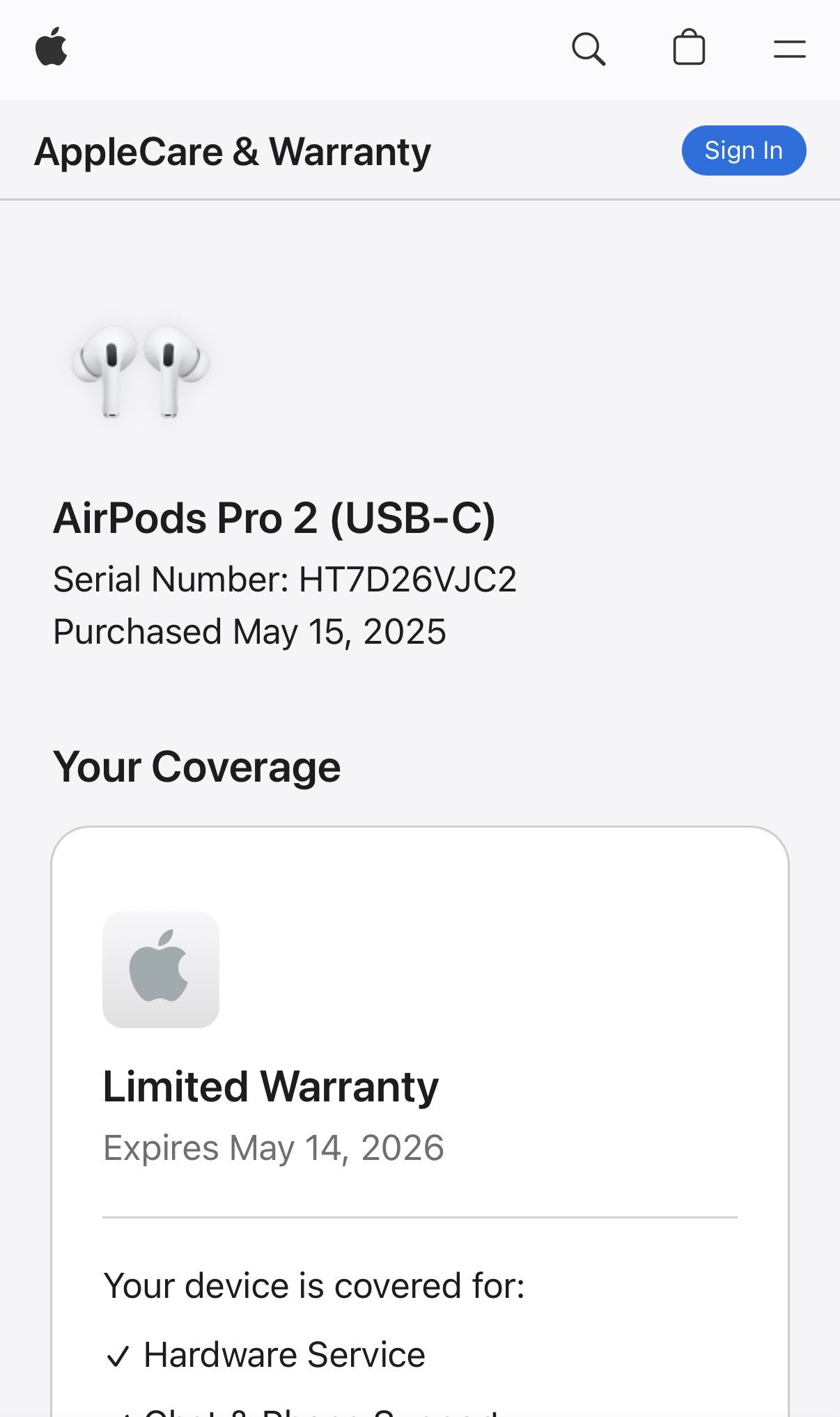
Task: Select the Hardware Service coverage item
Action: click(x=284, y=1355)
